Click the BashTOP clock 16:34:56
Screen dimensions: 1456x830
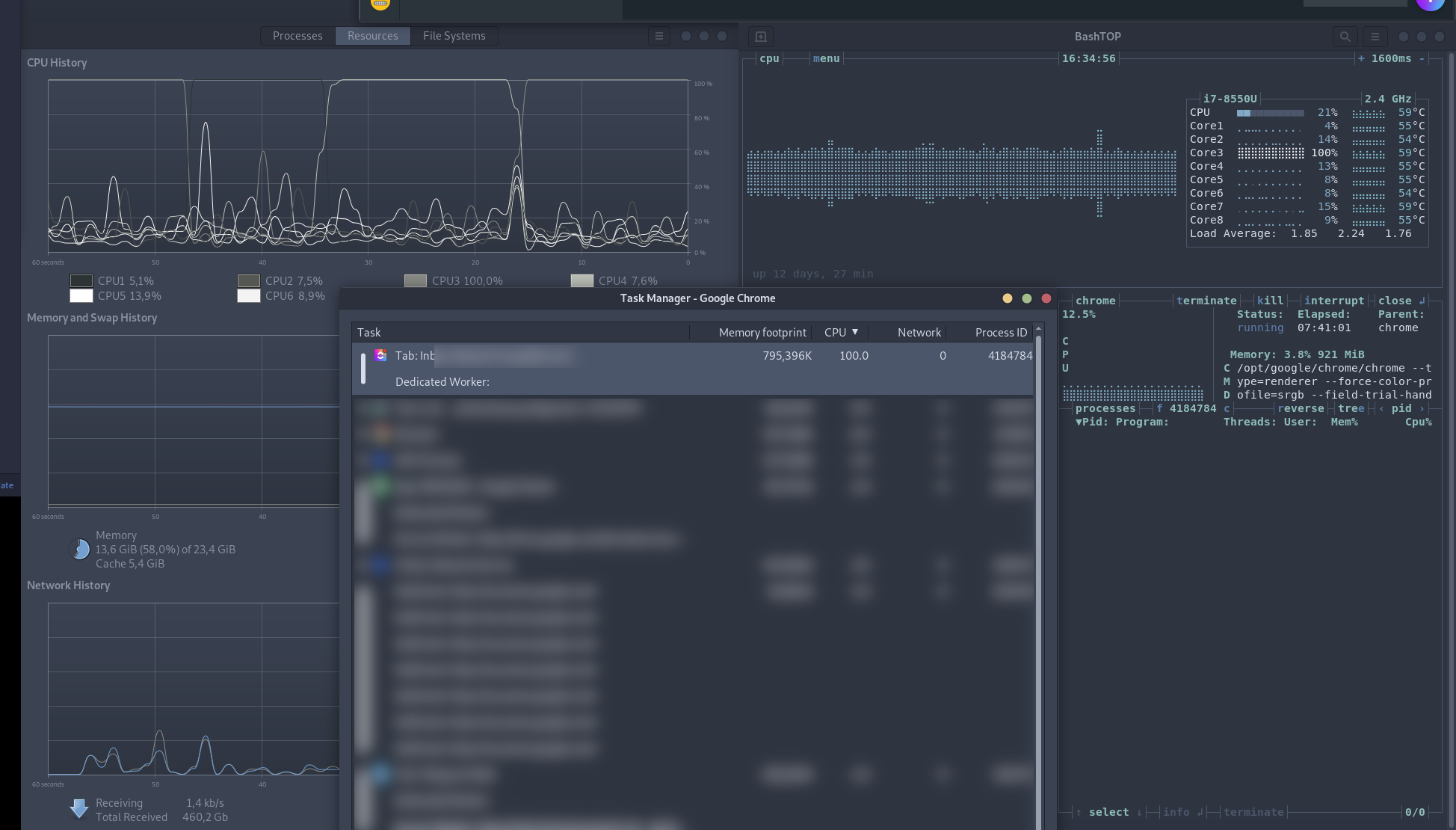coord(1088,58)
